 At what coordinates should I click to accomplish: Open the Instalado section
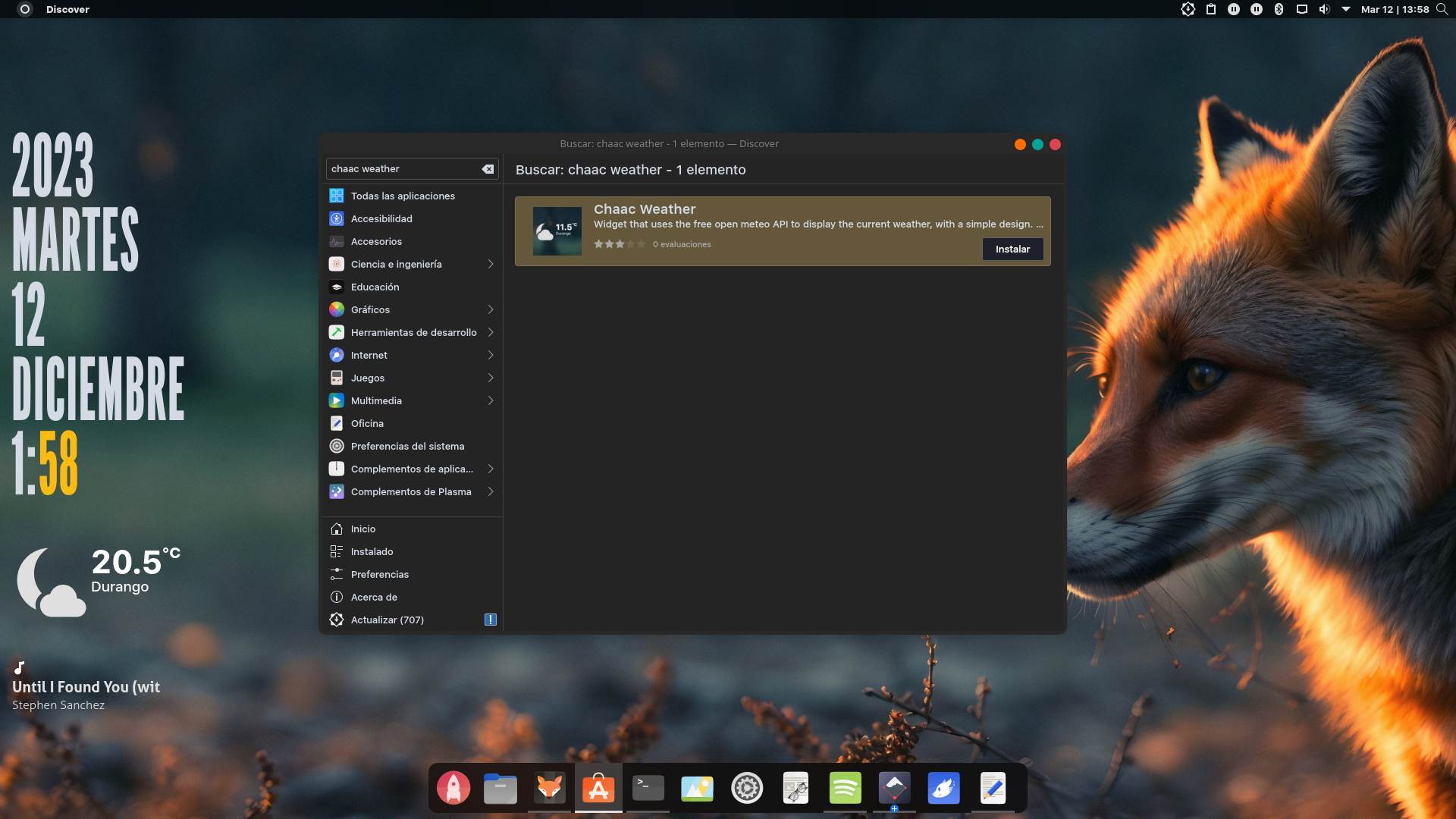pyautogui.click(x=372, y=551)
